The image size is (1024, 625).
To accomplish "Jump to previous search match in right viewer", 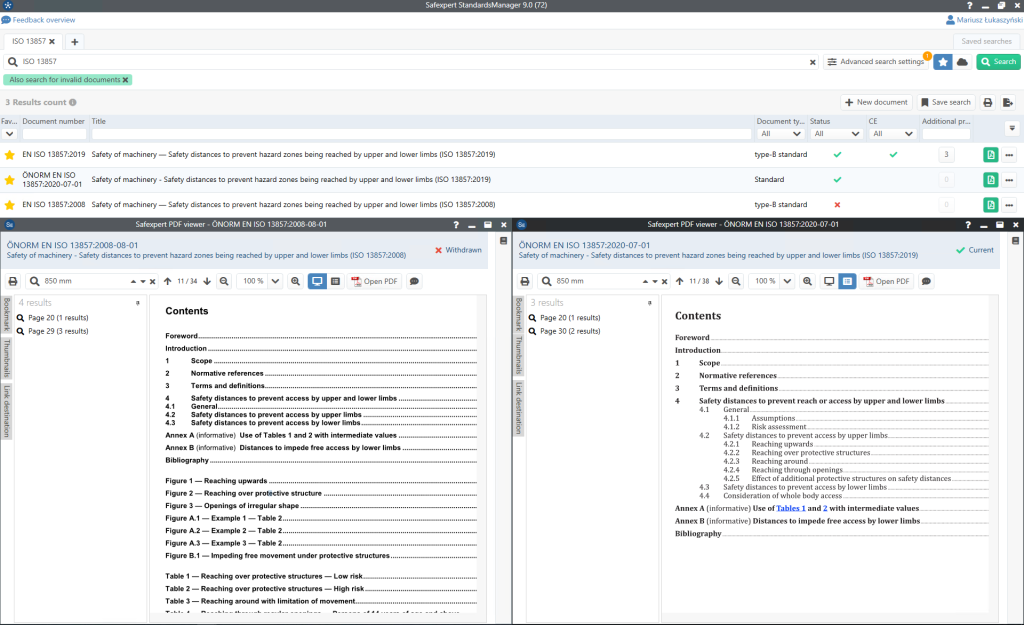I will 645,282.
